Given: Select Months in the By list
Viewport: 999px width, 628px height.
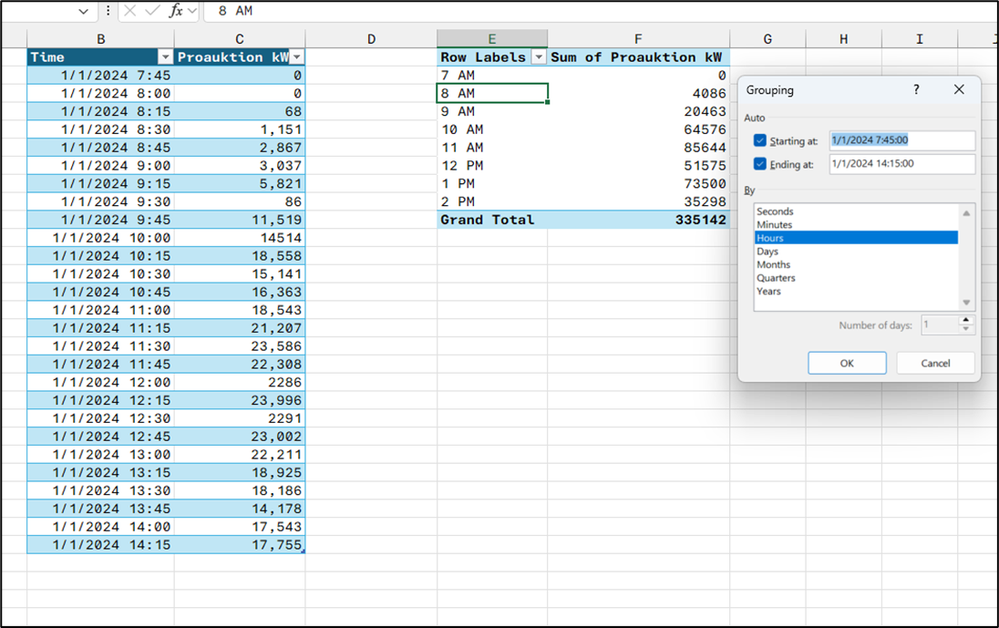Looking at the screenshot, I should 773,265.
